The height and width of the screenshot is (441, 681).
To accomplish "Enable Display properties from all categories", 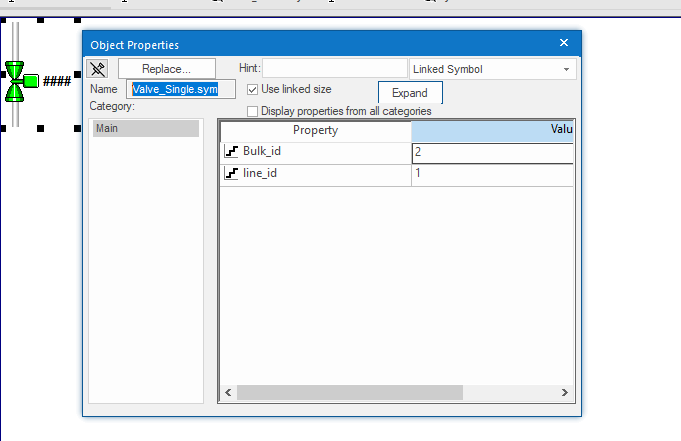I will [252, 111].
